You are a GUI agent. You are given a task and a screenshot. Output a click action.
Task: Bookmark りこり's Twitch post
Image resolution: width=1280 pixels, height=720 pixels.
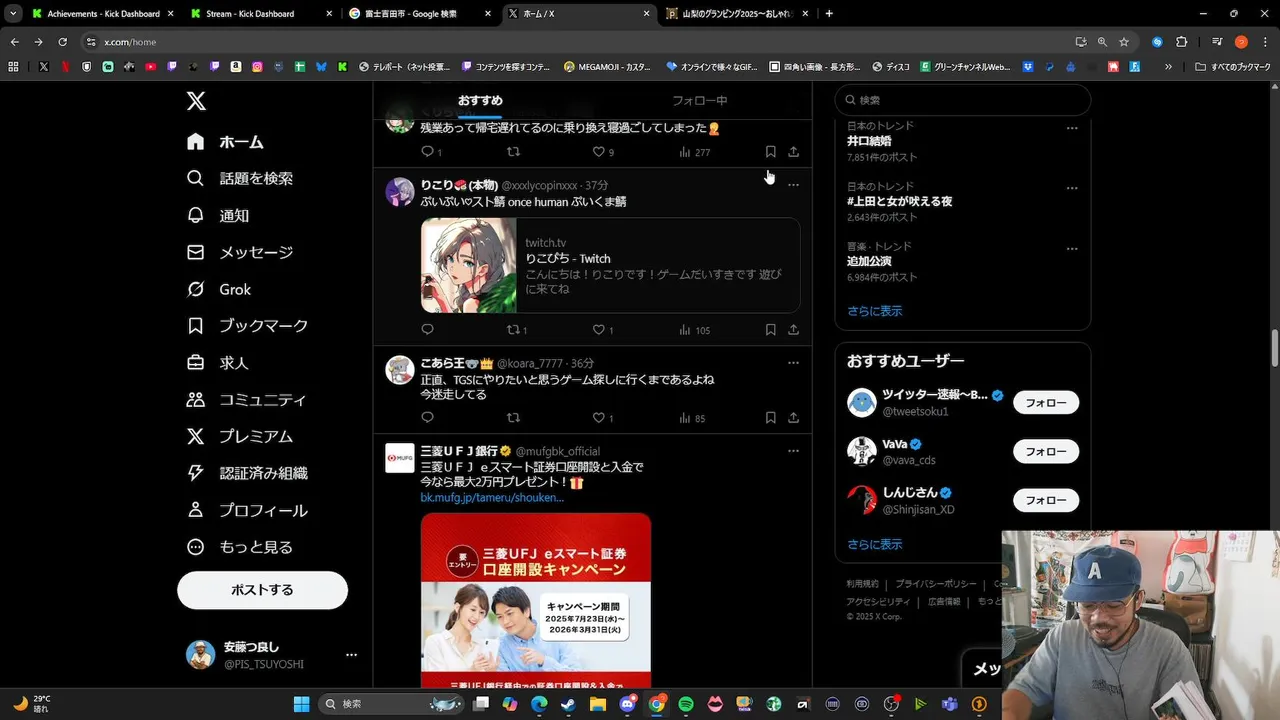pos(770,330)
